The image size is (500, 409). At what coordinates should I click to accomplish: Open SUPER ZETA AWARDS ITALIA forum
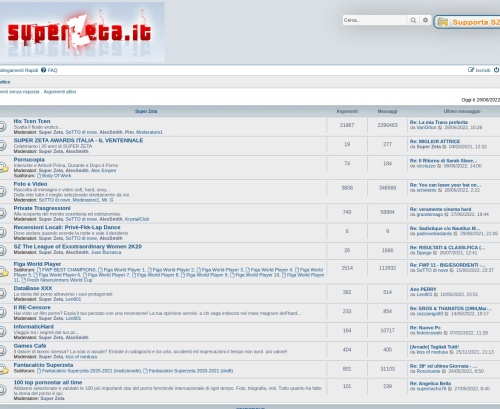point(78,141)
